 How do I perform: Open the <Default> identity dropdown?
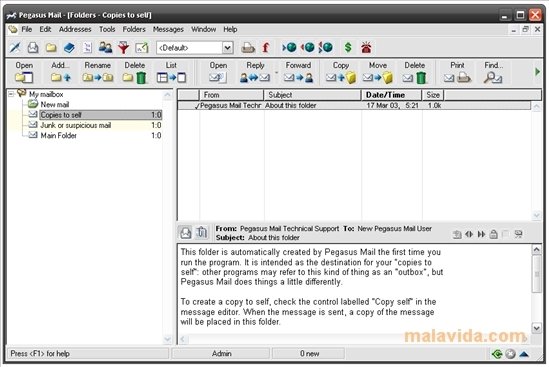tap(228, 47)
